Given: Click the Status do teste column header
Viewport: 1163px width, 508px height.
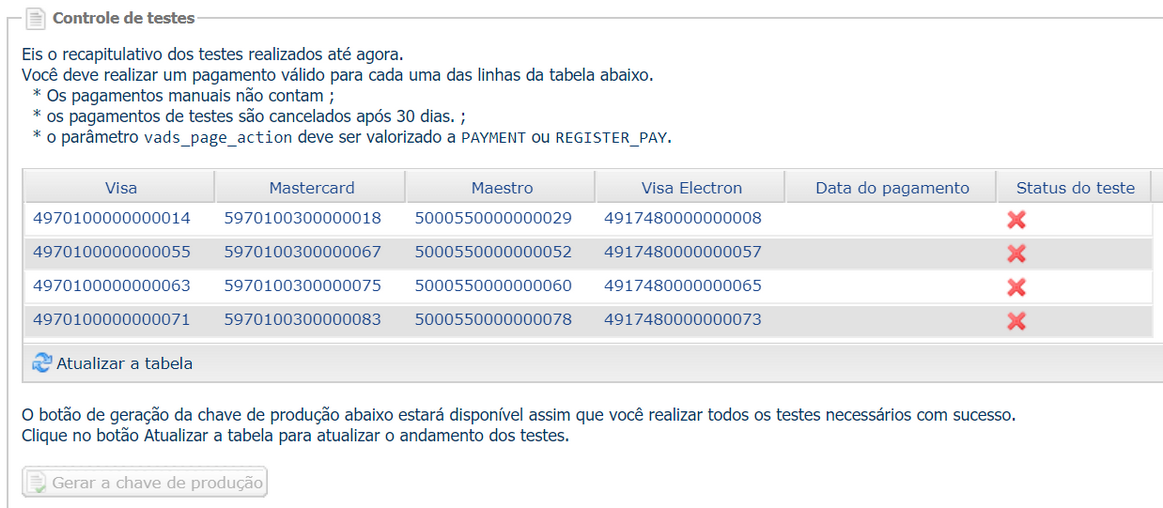Looking at the screenshot, I should coord(1075,188).
